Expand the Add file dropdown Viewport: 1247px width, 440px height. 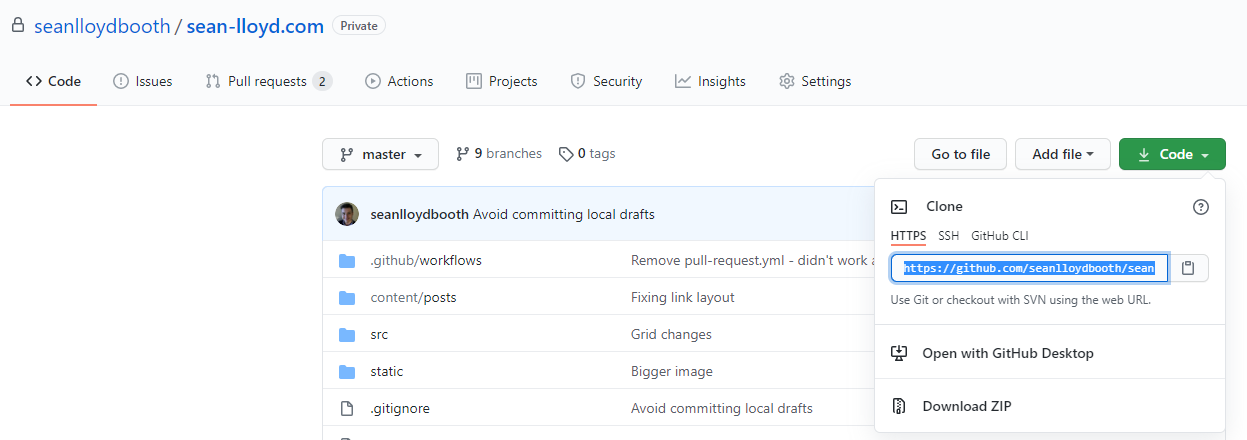tap(1063, 154)
